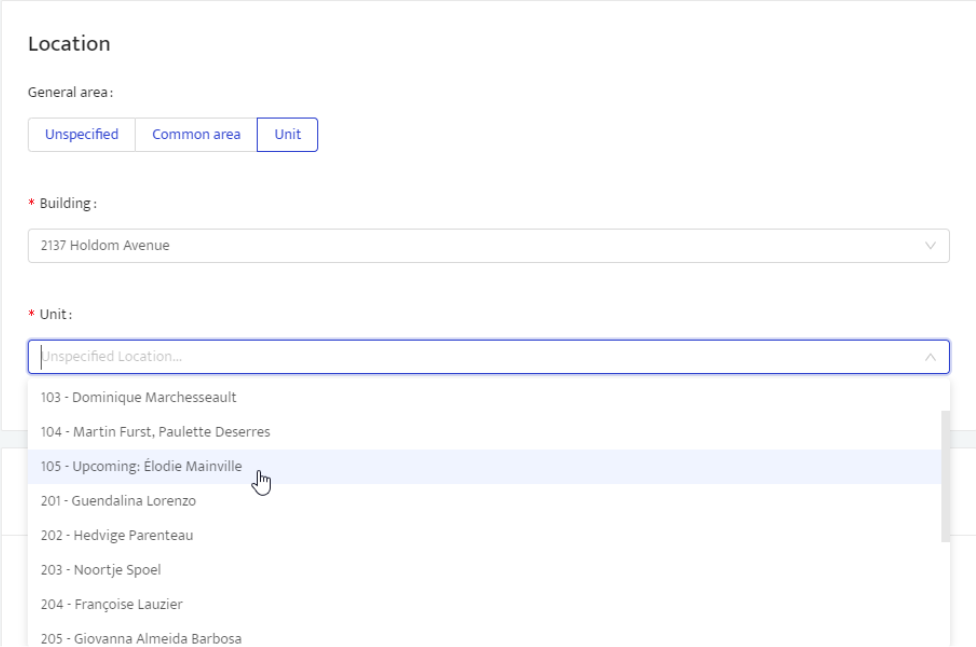Click the unit list scrollbar thumb
Screen dimensions: 976x647
point(945,475)
